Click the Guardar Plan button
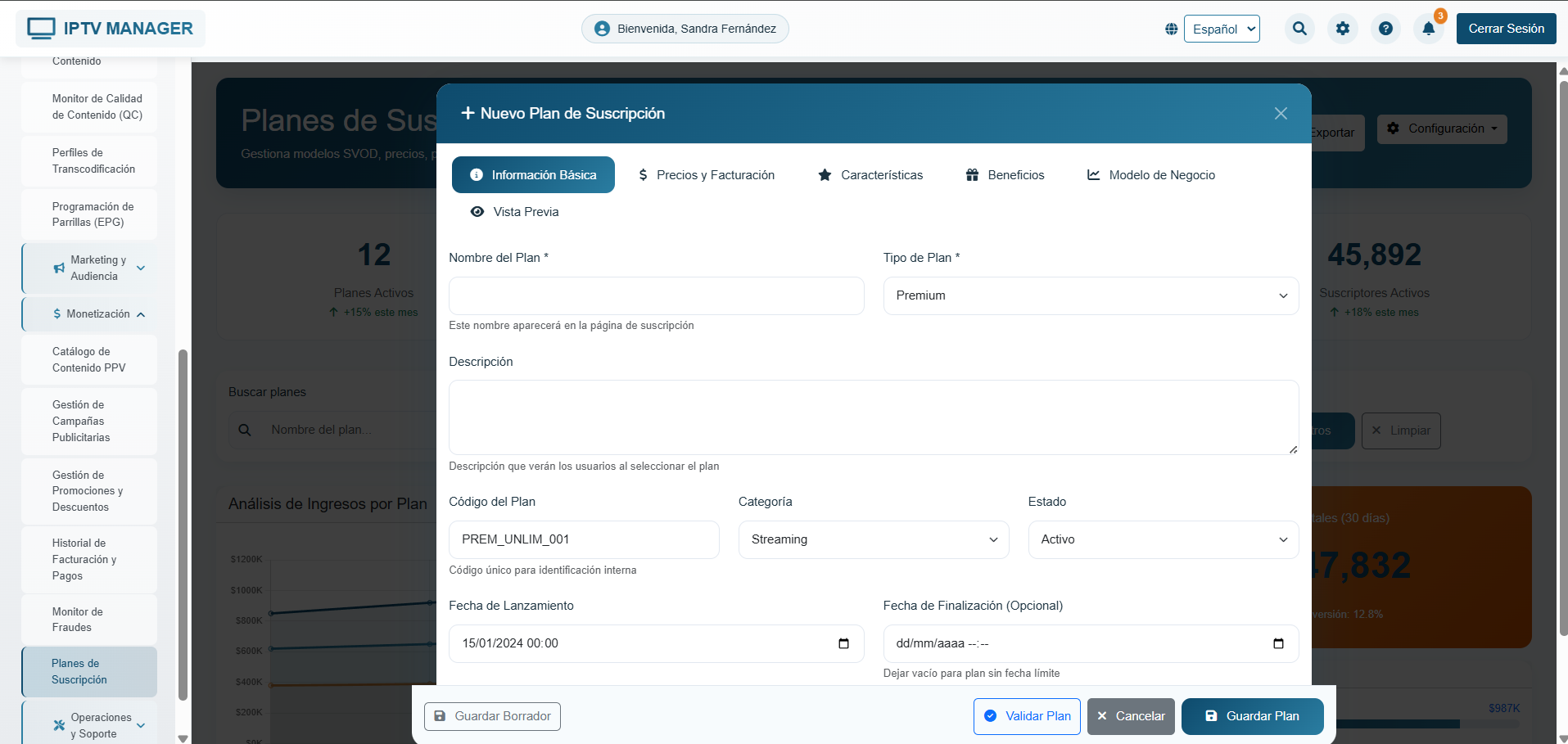The height and width of the screenshot is (744, 1568). pyautogui.click(x=1252, y=716)
